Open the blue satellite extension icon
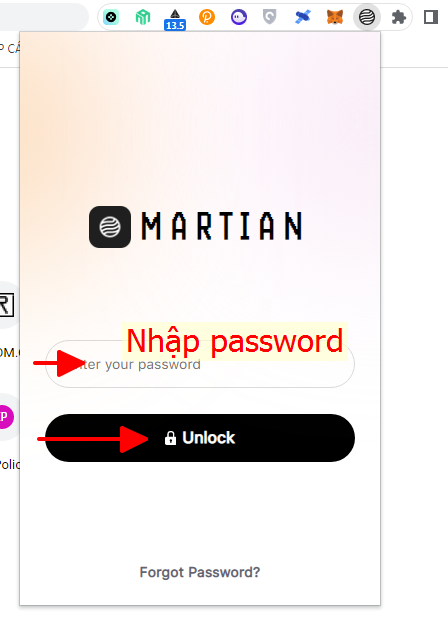The image size is (448, 641). (303, 17)
